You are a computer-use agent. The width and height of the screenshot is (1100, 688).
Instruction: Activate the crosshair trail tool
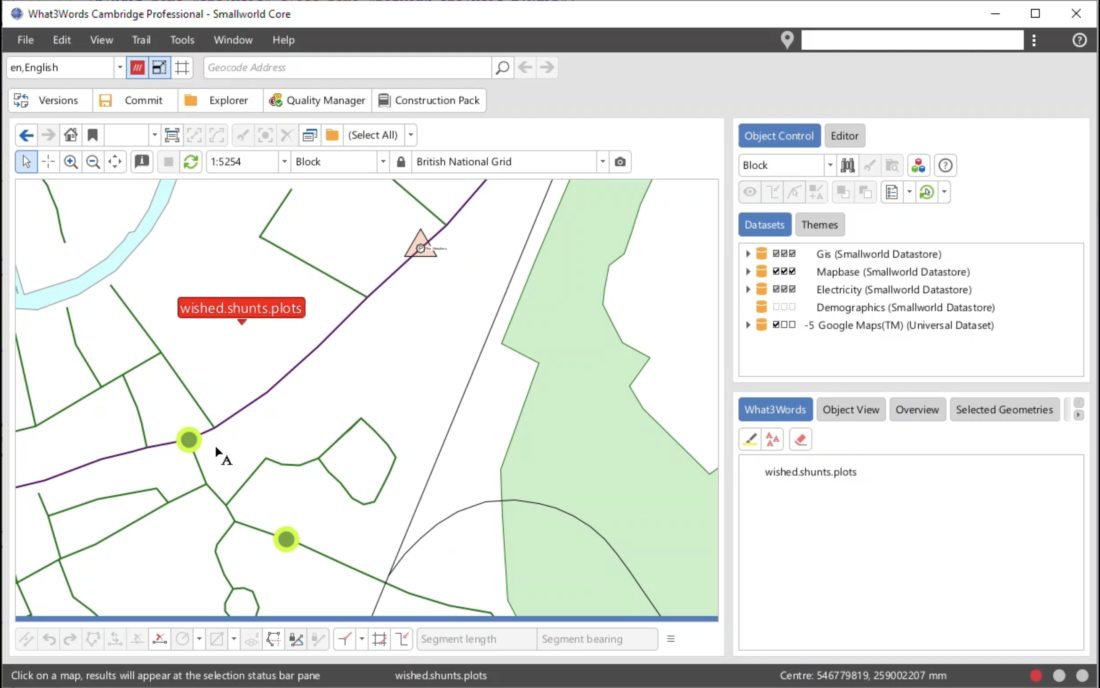pos(48,161)
